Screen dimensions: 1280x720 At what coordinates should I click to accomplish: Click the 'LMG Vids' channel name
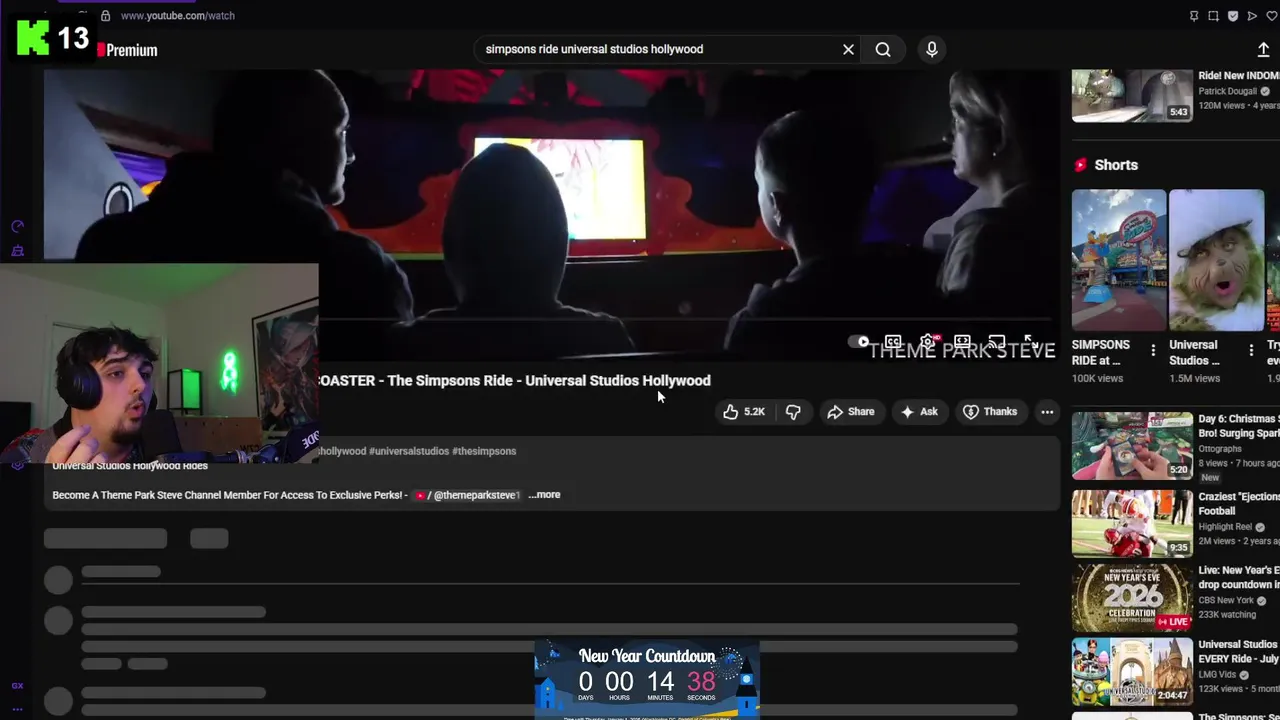click(x=1217, y=675)
